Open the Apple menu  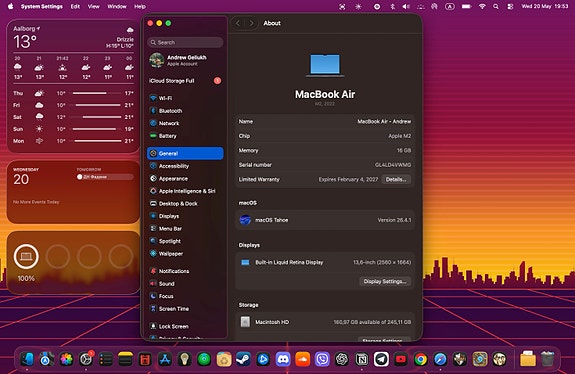click(x=10, y=6)
